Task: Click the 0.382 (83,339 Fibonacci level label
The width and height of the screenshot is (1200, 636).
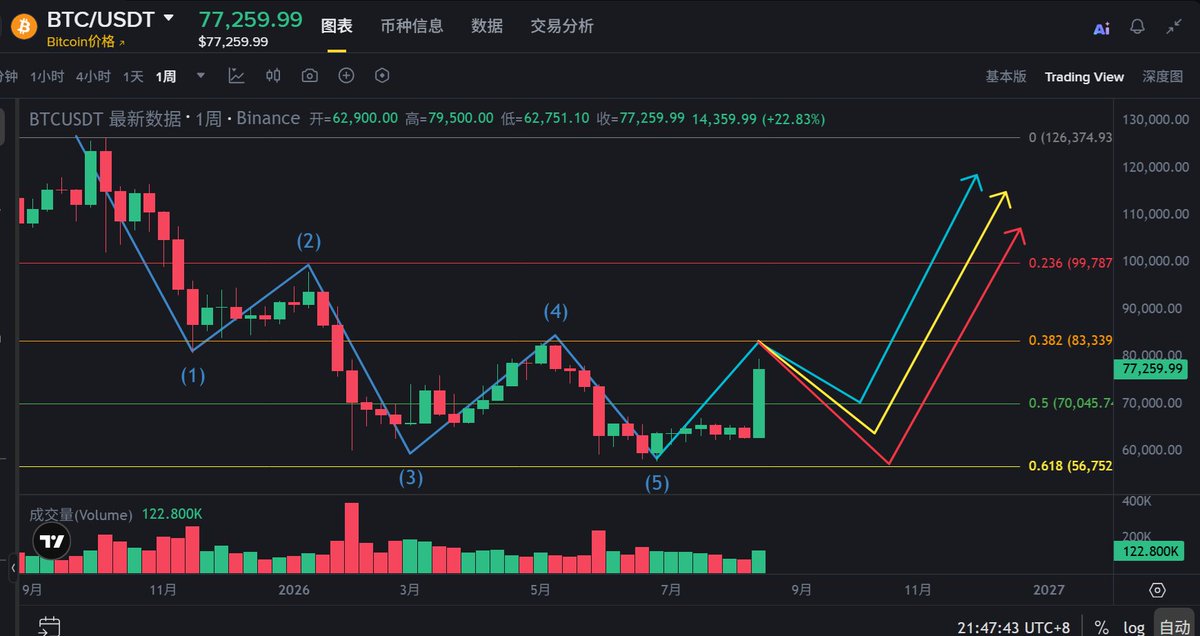Action: click(1070, 340)
